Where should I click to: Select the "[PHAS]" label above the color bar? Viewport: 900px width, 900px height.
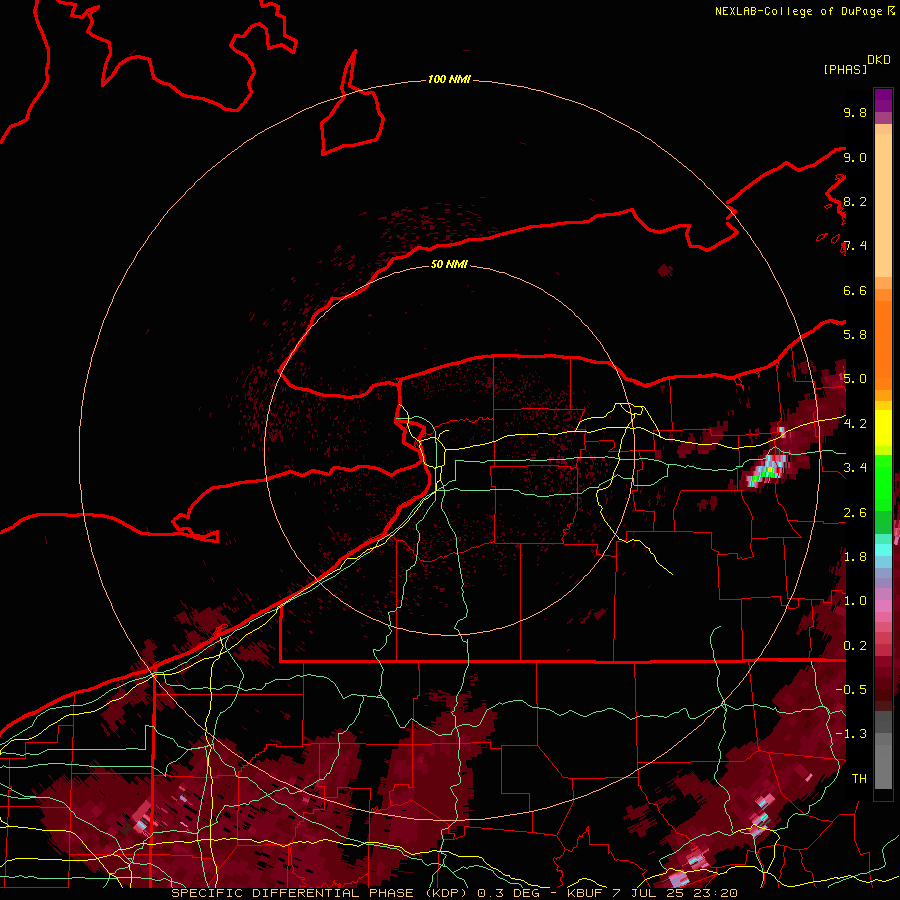point(845,69)
